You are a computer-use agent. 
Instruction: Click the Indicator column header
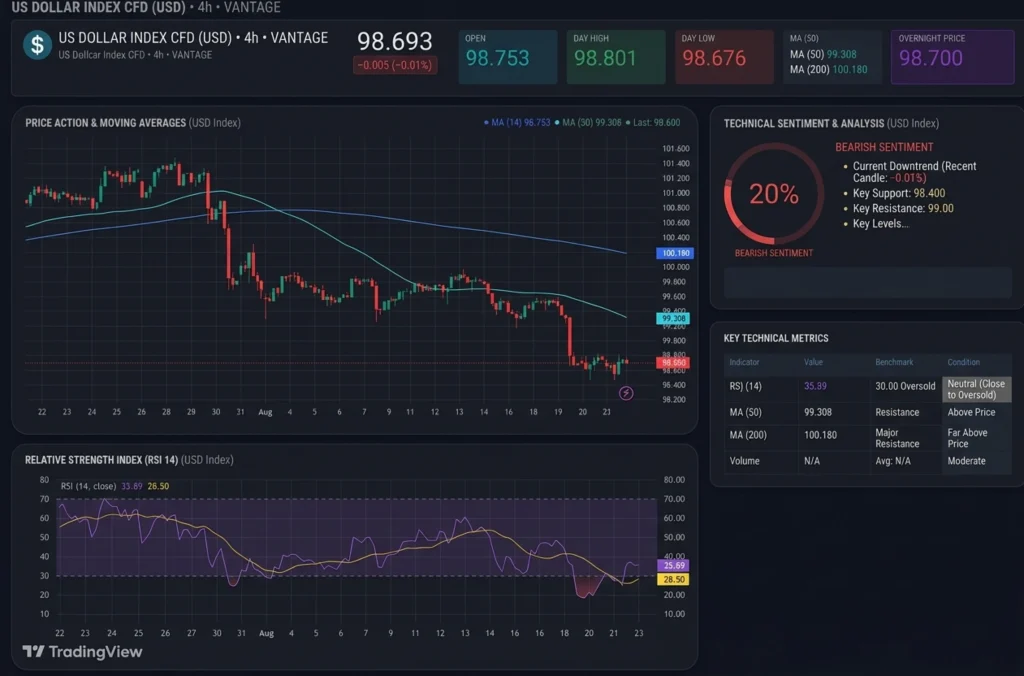pos(744,362)
